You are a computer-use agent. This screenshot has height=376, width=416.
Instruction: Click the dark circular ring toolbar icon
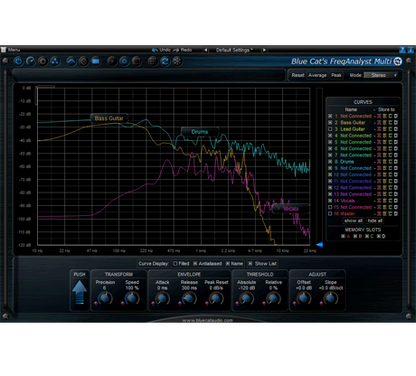tap(43, 61)
